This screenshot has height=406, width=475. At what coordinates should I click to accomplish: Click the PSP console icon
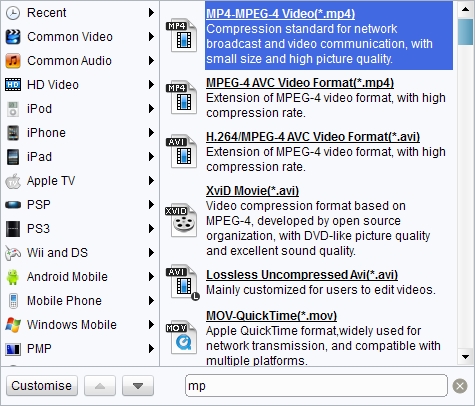pyautogui.click(x=13, y=205)
